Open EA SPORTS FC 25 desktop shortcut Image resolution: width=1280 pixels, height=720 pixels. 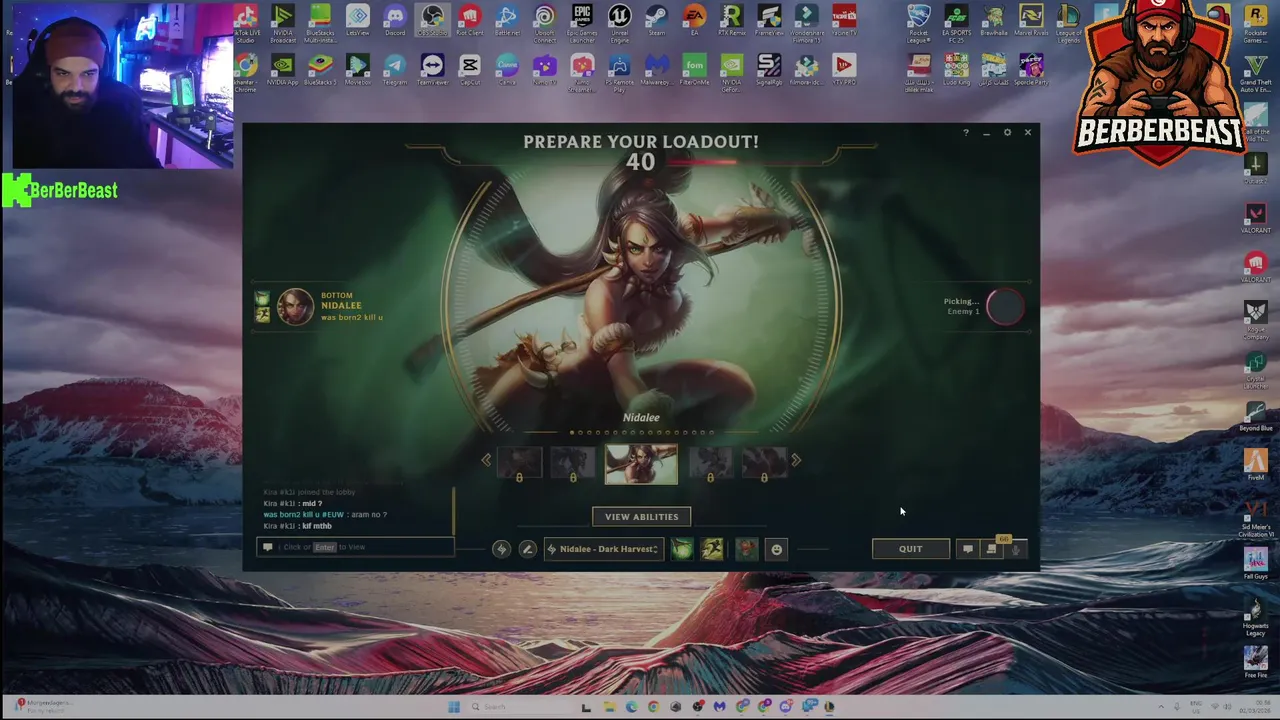[x=956, y=24]
